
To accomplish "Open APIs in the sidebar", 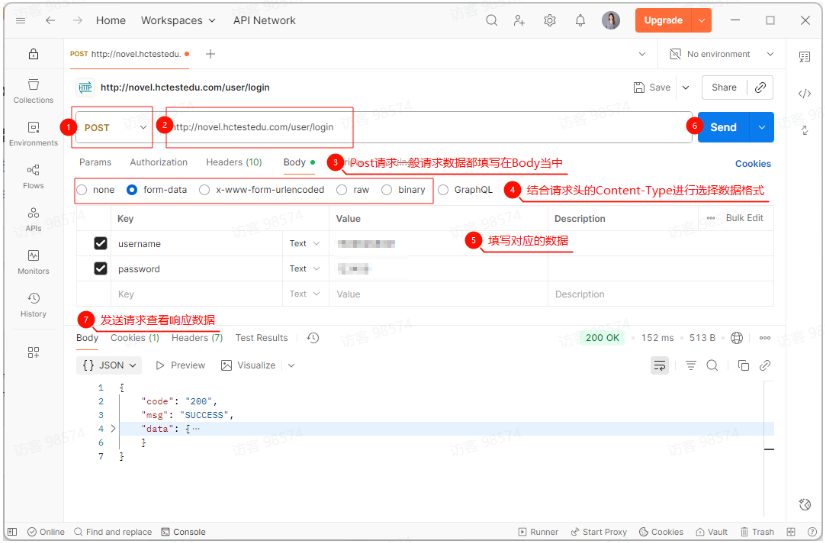I will point(33,219).
